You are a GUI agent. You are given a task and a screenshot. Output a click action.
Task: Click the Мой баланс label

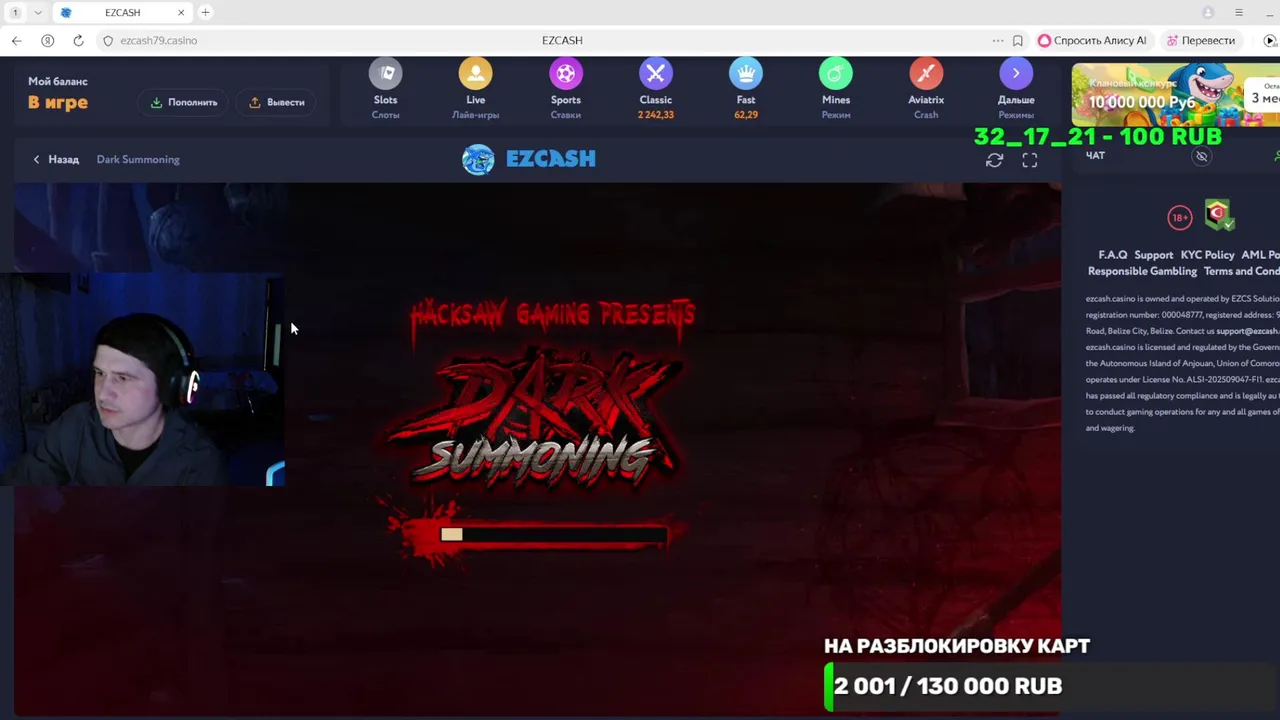click(58, 81)
